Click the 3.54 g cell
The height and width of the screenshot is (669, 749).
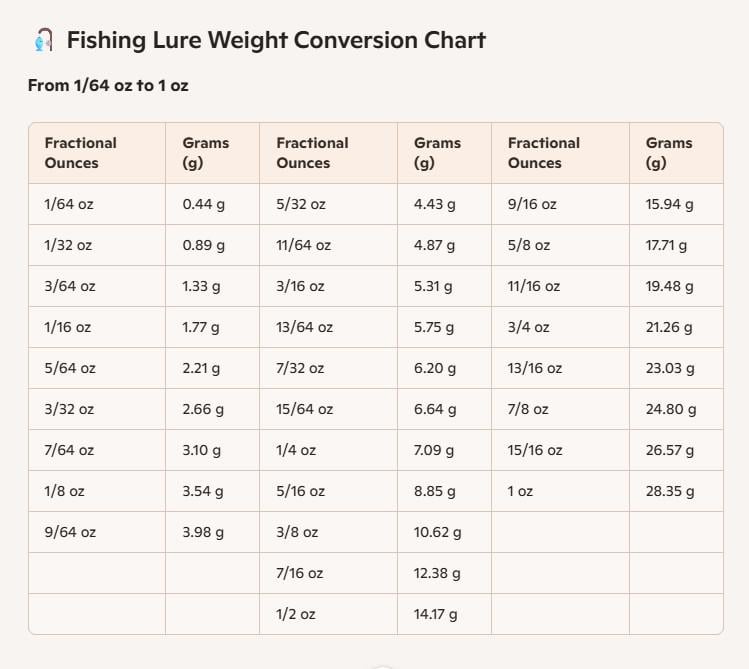(203, 491)
